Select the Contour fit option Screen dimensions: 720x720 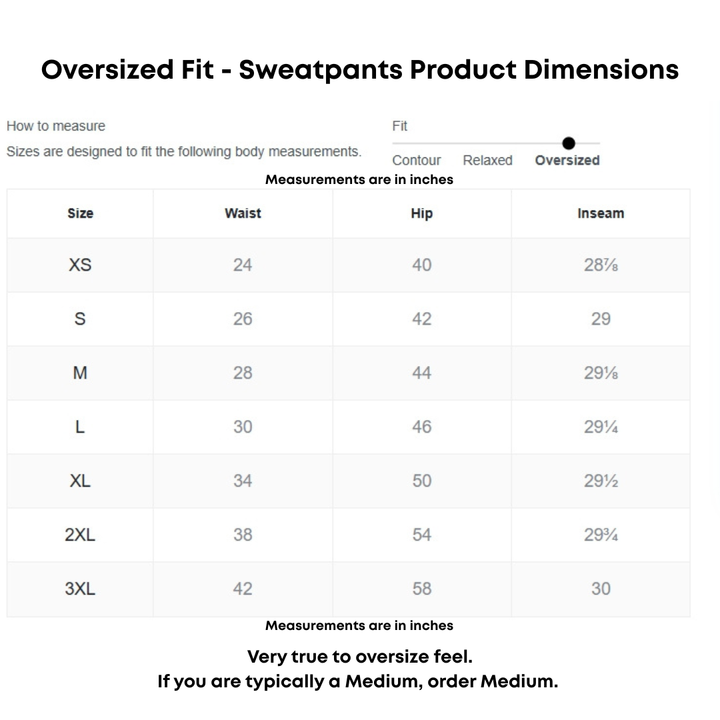tap(416, 160)
